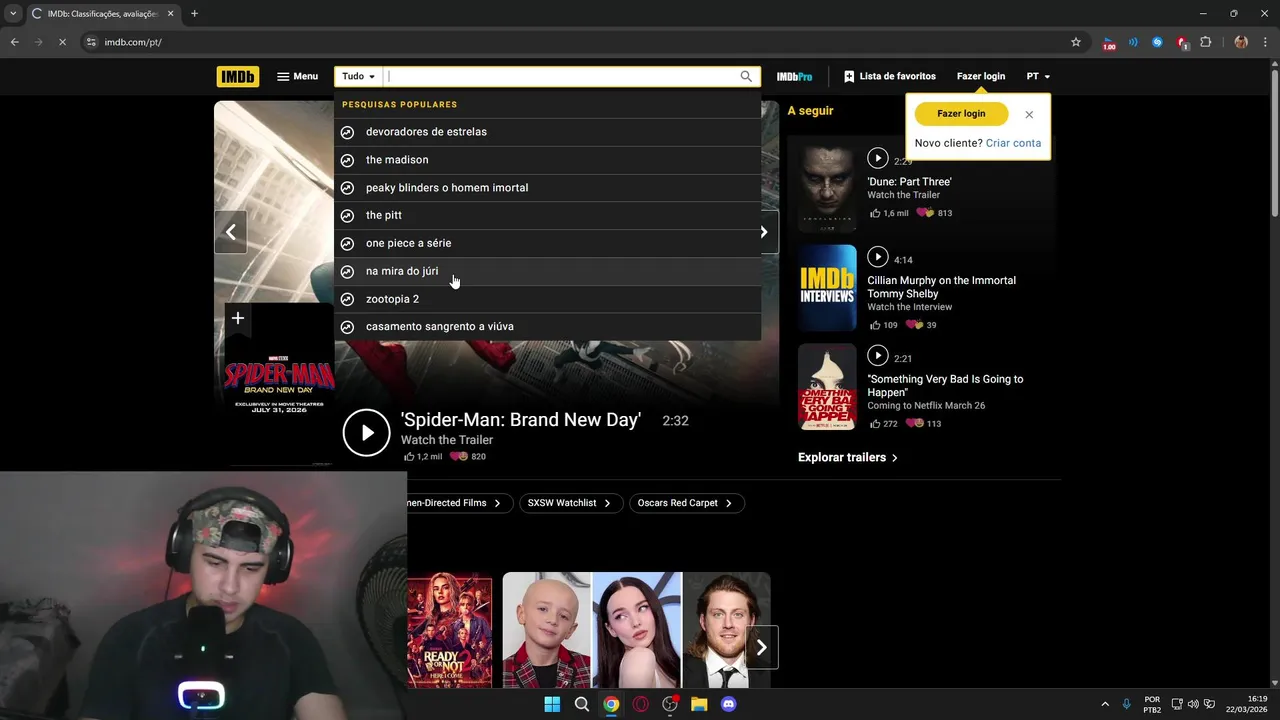1280x720 pixels.
Task: Open the IMDb Menu
Action: point(297,76)
